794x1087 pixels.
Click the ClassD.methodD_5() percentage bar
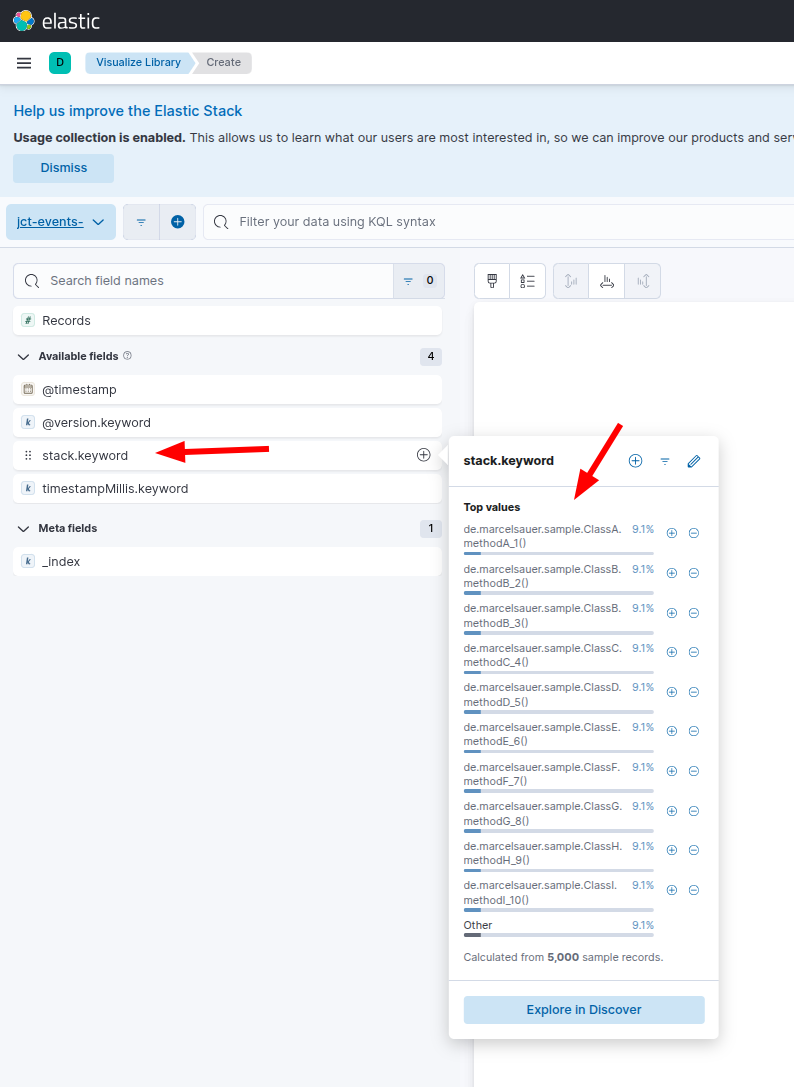click(559, 712)
